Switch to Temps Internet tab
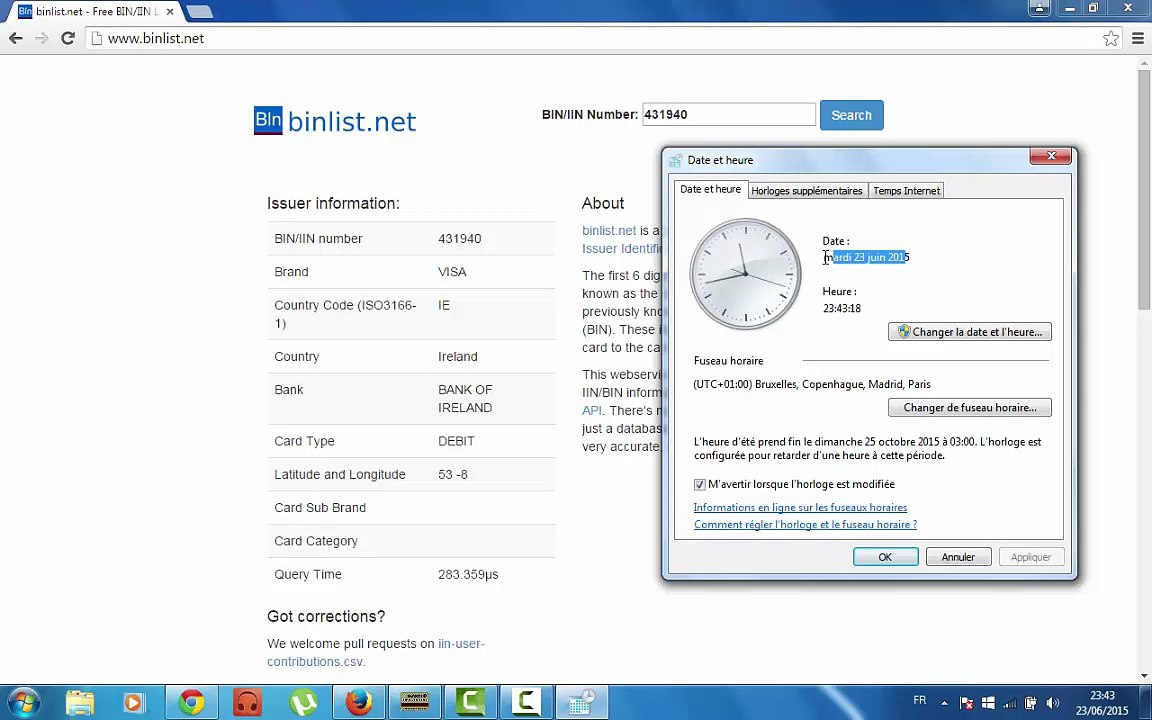This screenshot has width=1152, height=720. coord(906,190)
